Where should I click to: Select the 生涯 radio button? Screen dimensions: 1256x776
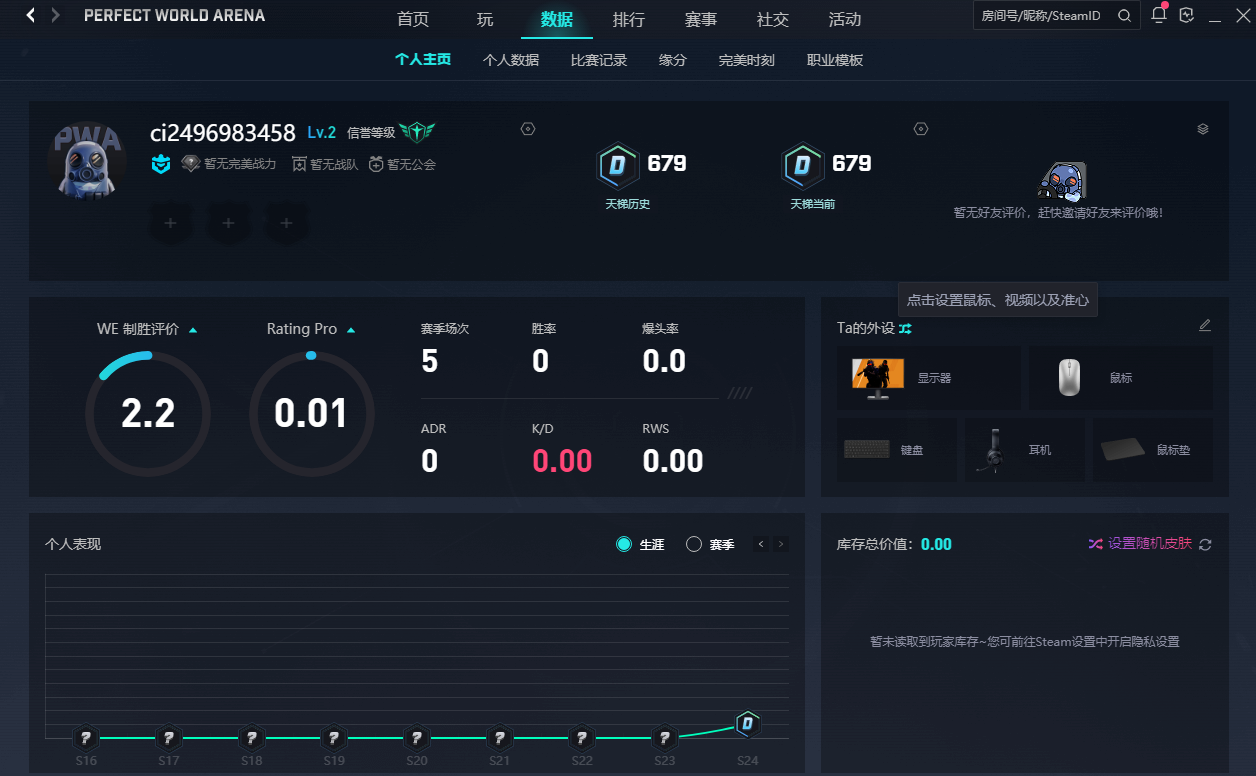point(624,544)
